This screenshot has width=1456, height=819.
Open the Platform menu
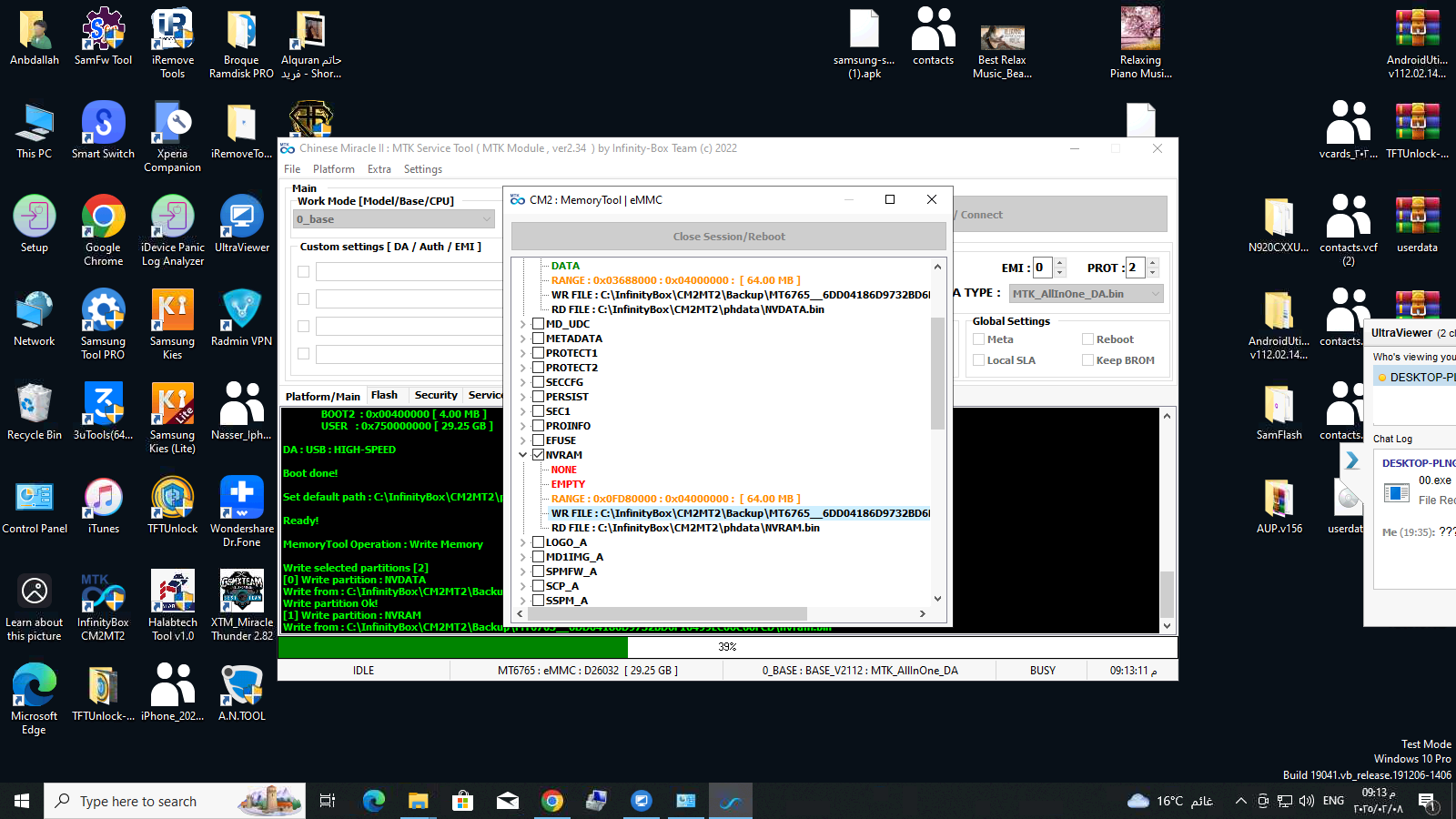coord(334,169)
